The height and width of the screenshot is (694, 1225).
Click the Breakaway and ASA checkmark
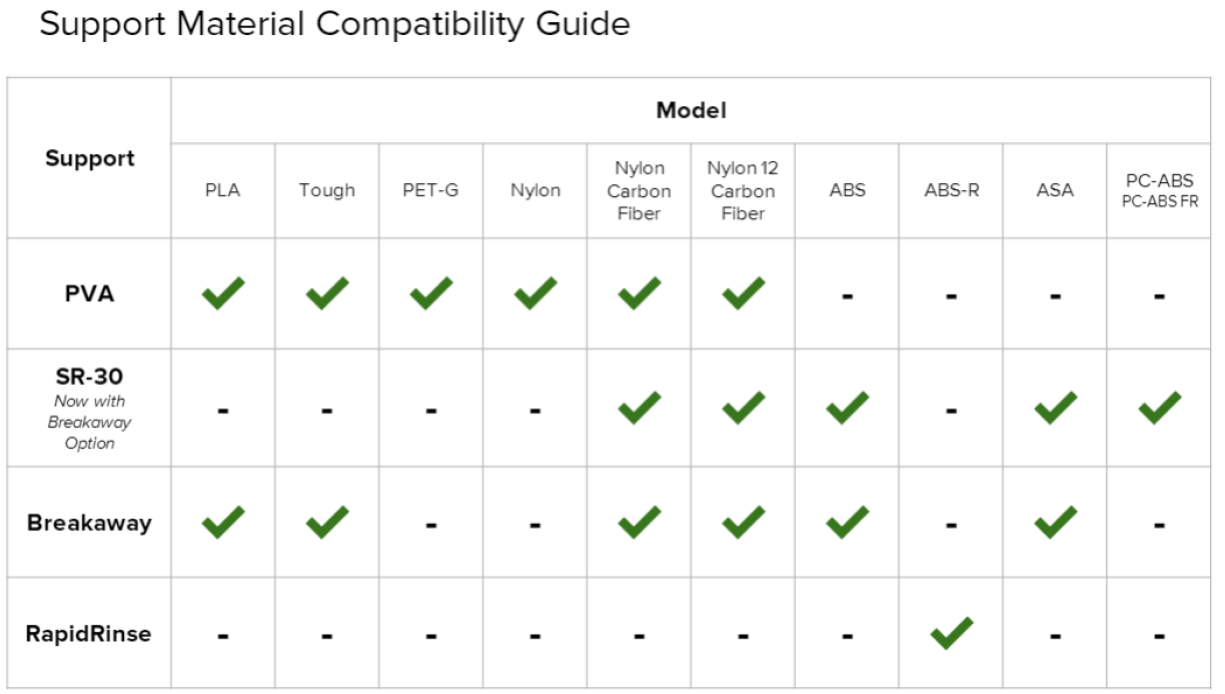tap(1055, 522)
